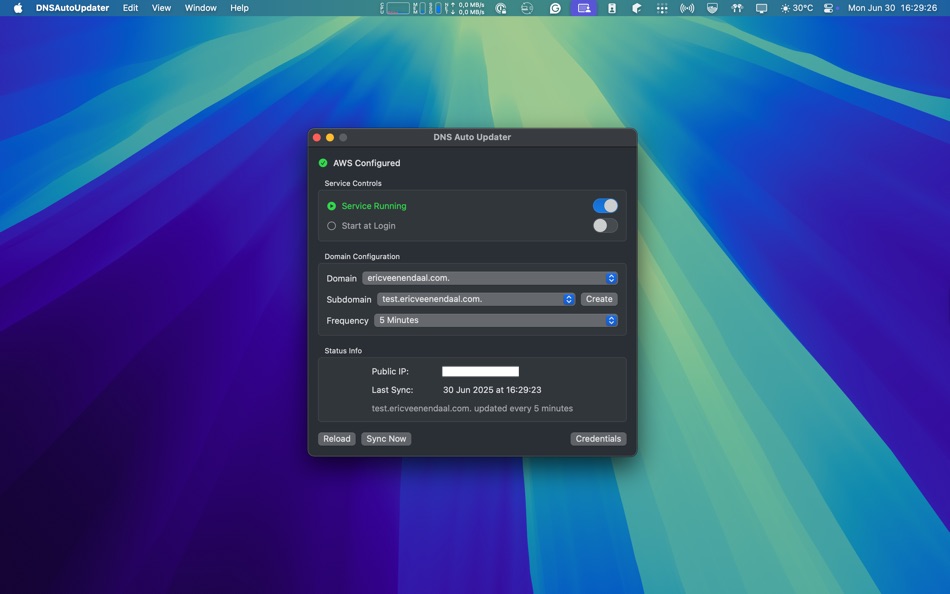950x594 pixels.
Task: Click the Start at Login circle icon
Action: pyautogui.click(x=331, y=225)
